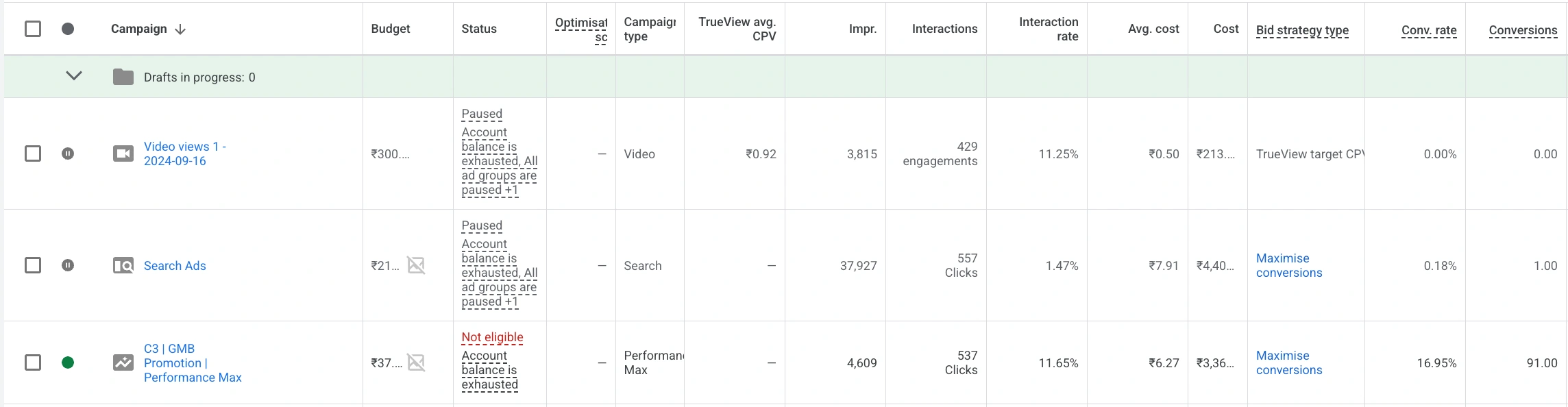This screenshot has width=1568, height=407.
Task: Open Maximise conversions for Search Ads
Action: (x=1288, y=265)
